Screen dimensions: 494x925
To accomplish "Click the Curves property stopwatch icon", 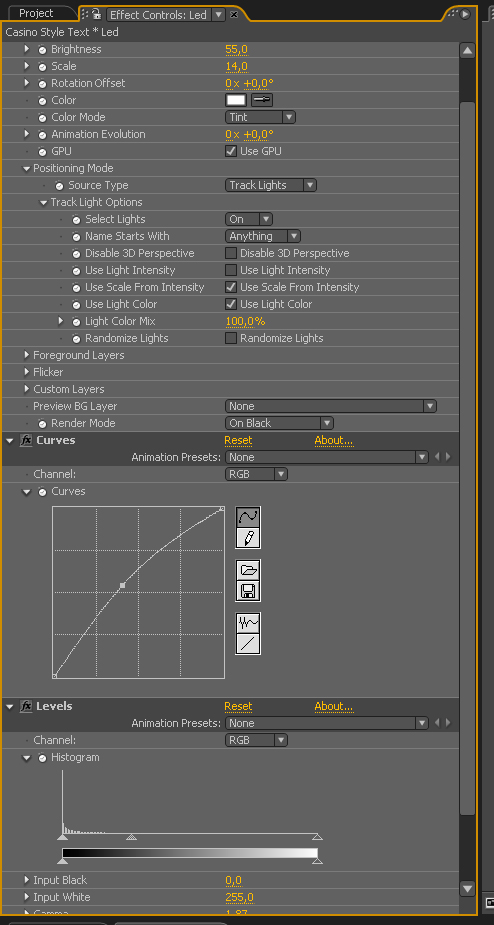I will [x=42, y=491].
